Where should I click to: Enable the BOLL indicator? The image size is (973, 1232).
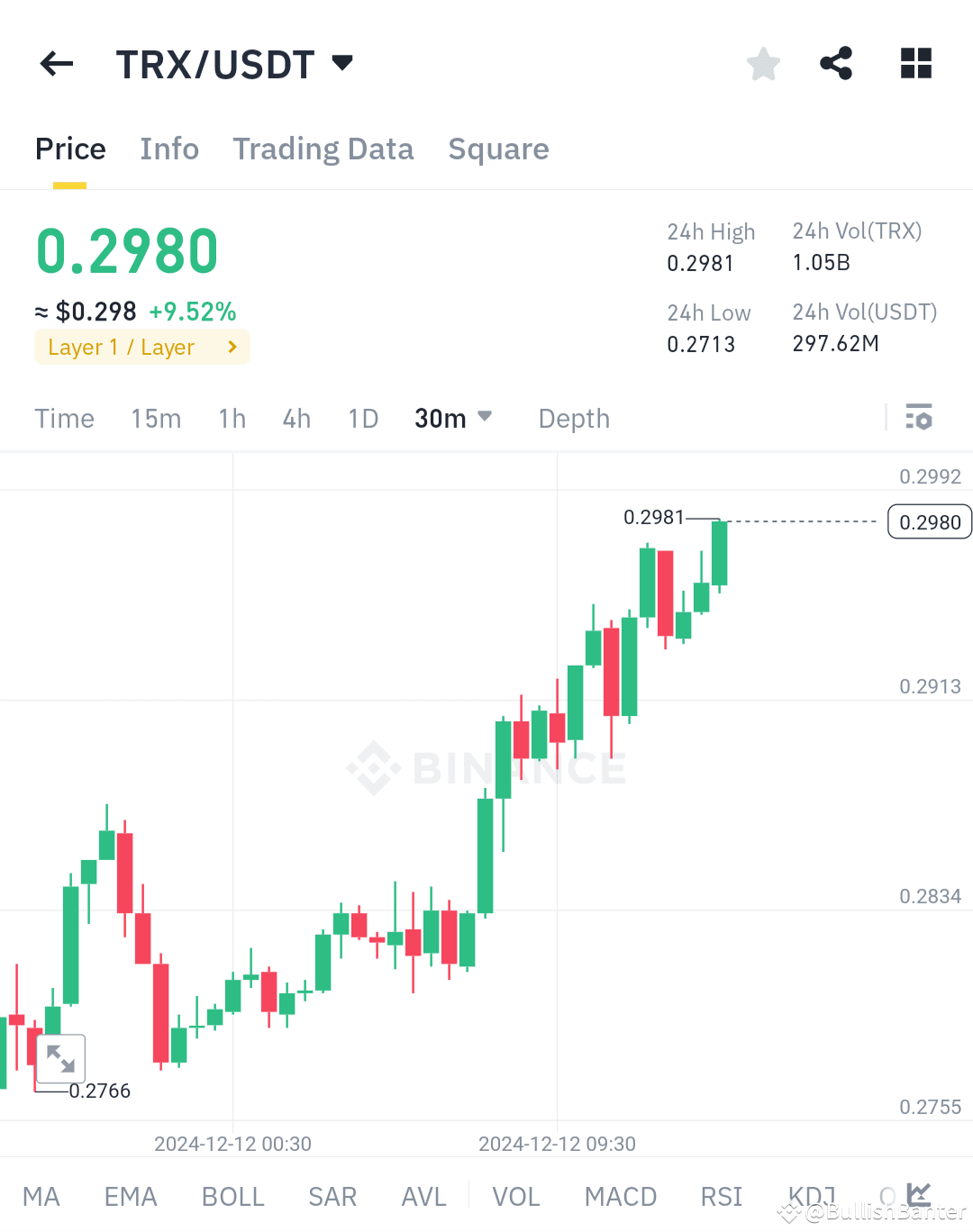(232, 1196)
